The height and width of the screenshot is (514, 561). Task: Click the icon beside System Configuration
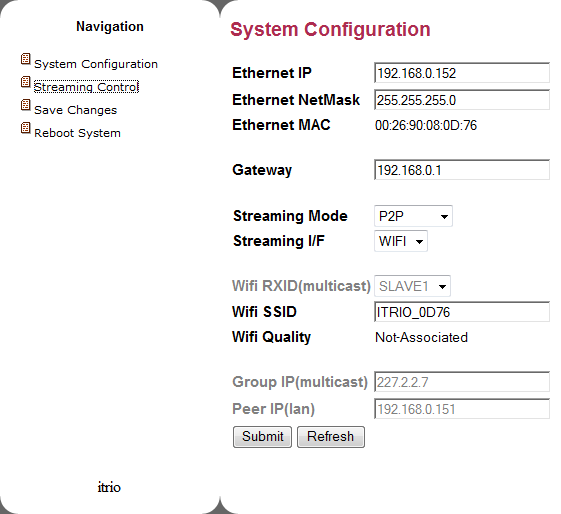[25, 59]
